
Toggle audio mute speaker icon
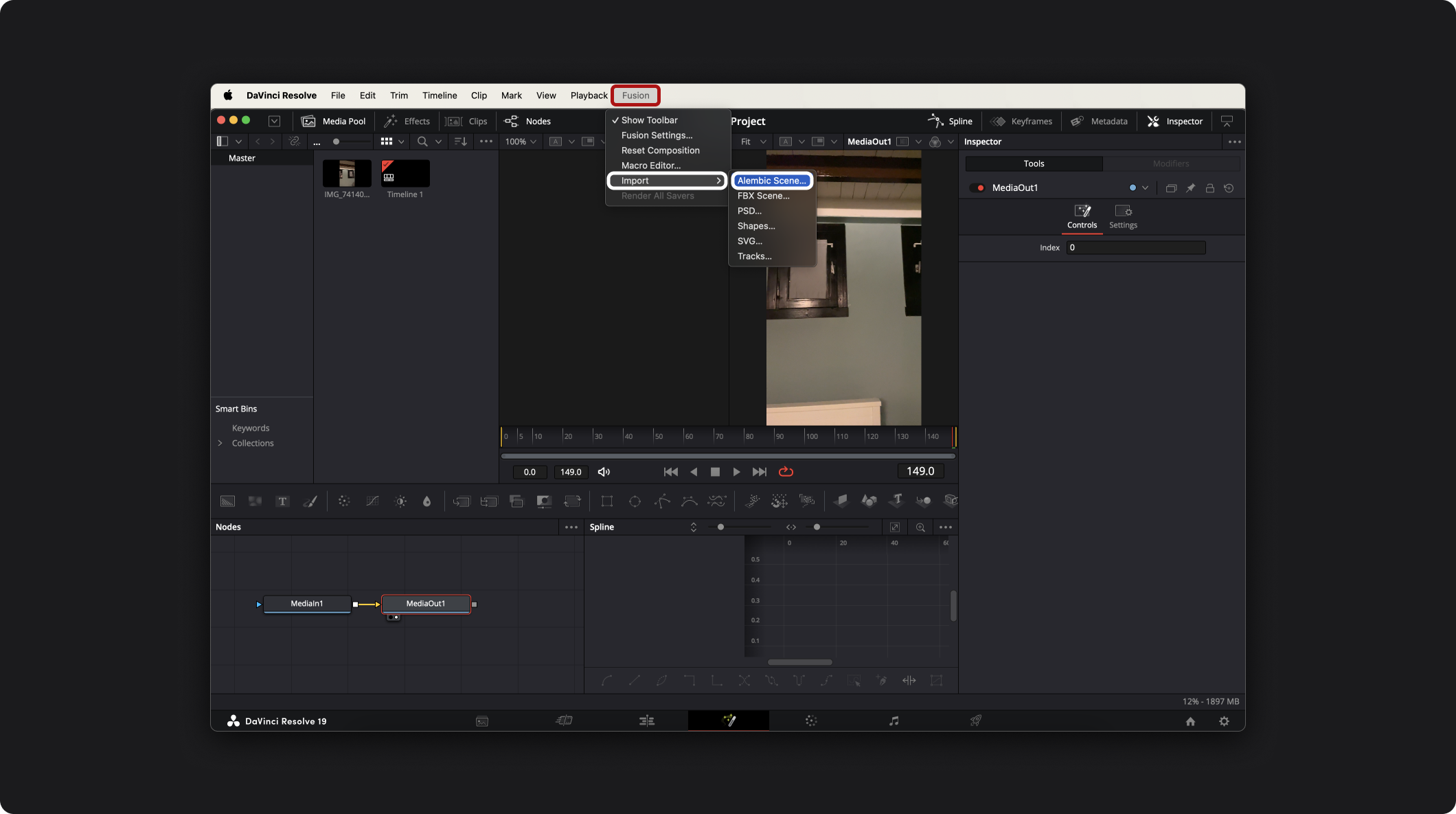point(604,472)
